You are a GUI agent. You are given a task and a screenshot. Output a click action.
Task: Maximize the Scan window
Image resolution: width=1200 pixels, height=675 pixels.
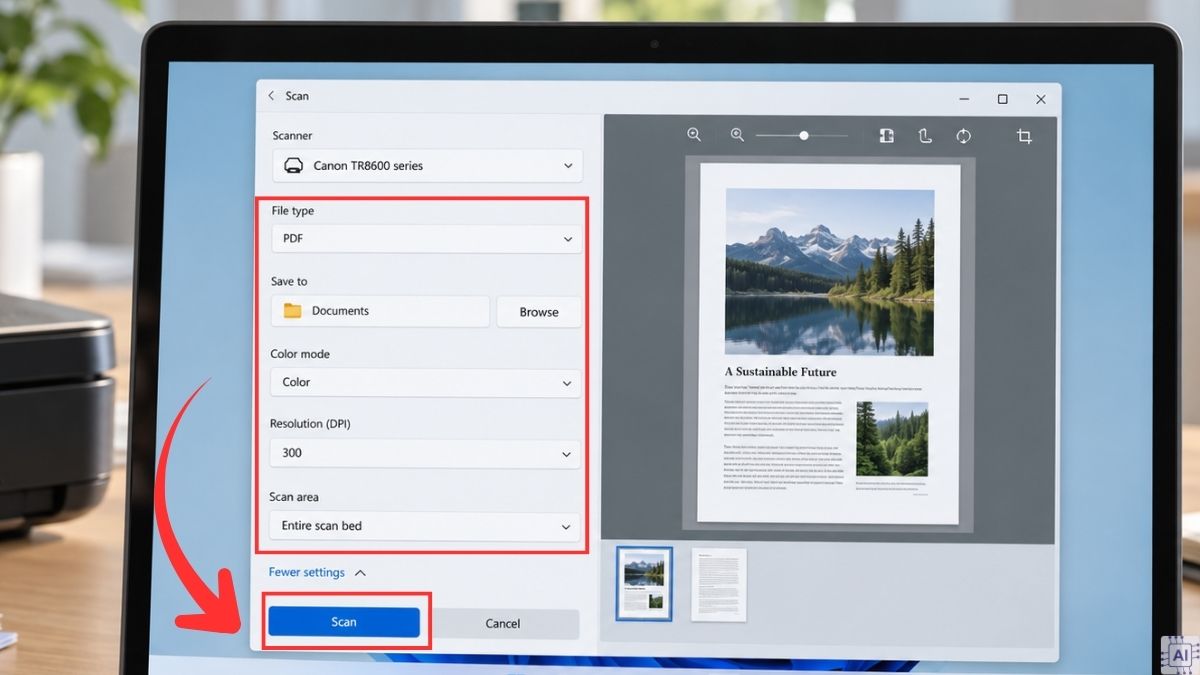tap(1002, 99)
